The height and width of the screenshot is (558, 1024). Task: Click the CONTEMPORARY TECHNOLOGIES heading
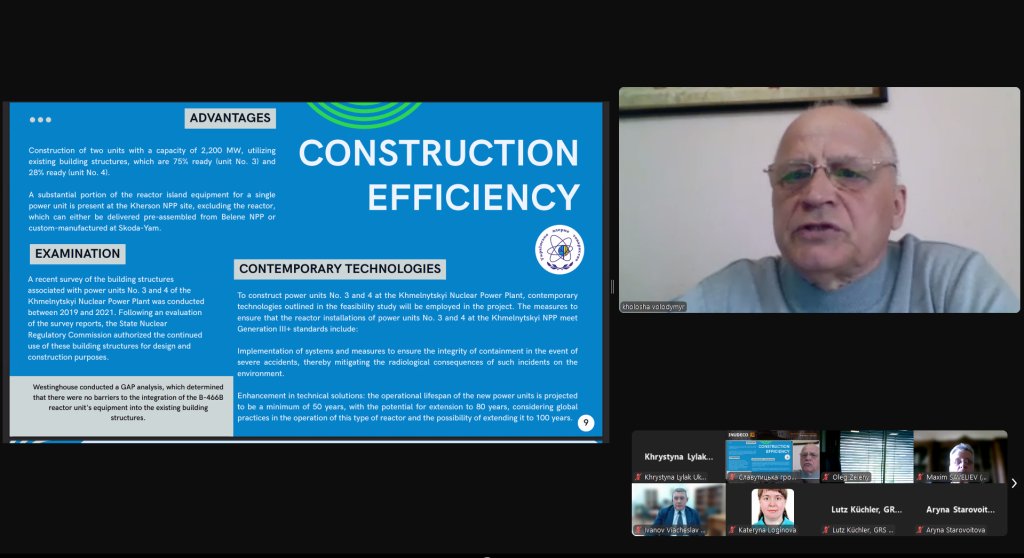coord(340,269)
